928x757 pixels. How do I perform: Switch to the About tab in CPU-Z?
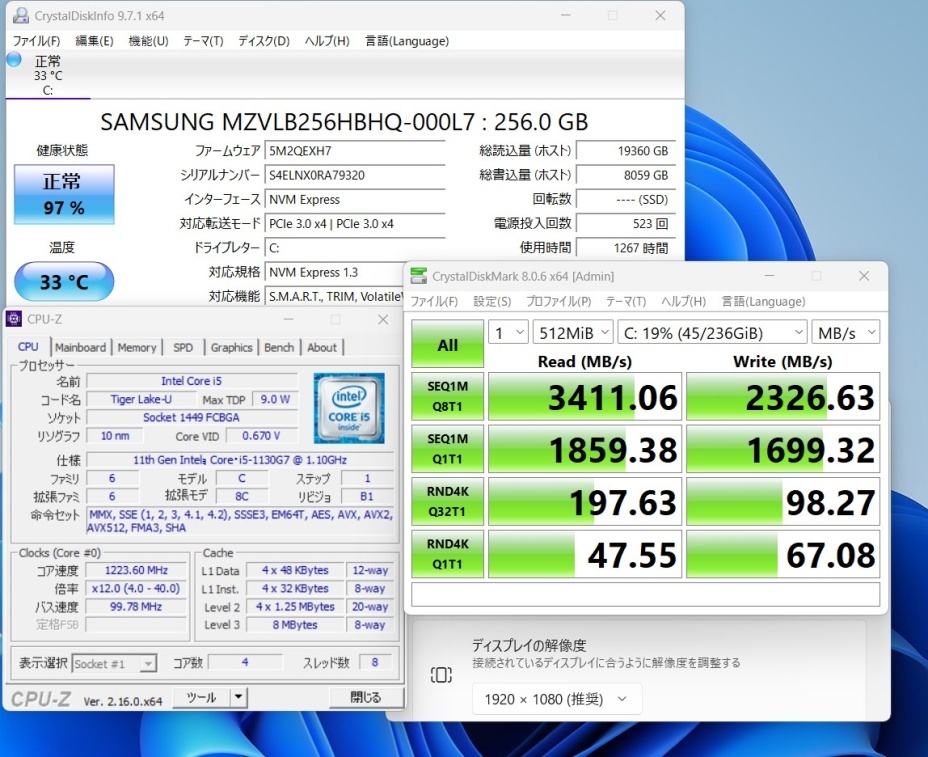coord(322,347)
